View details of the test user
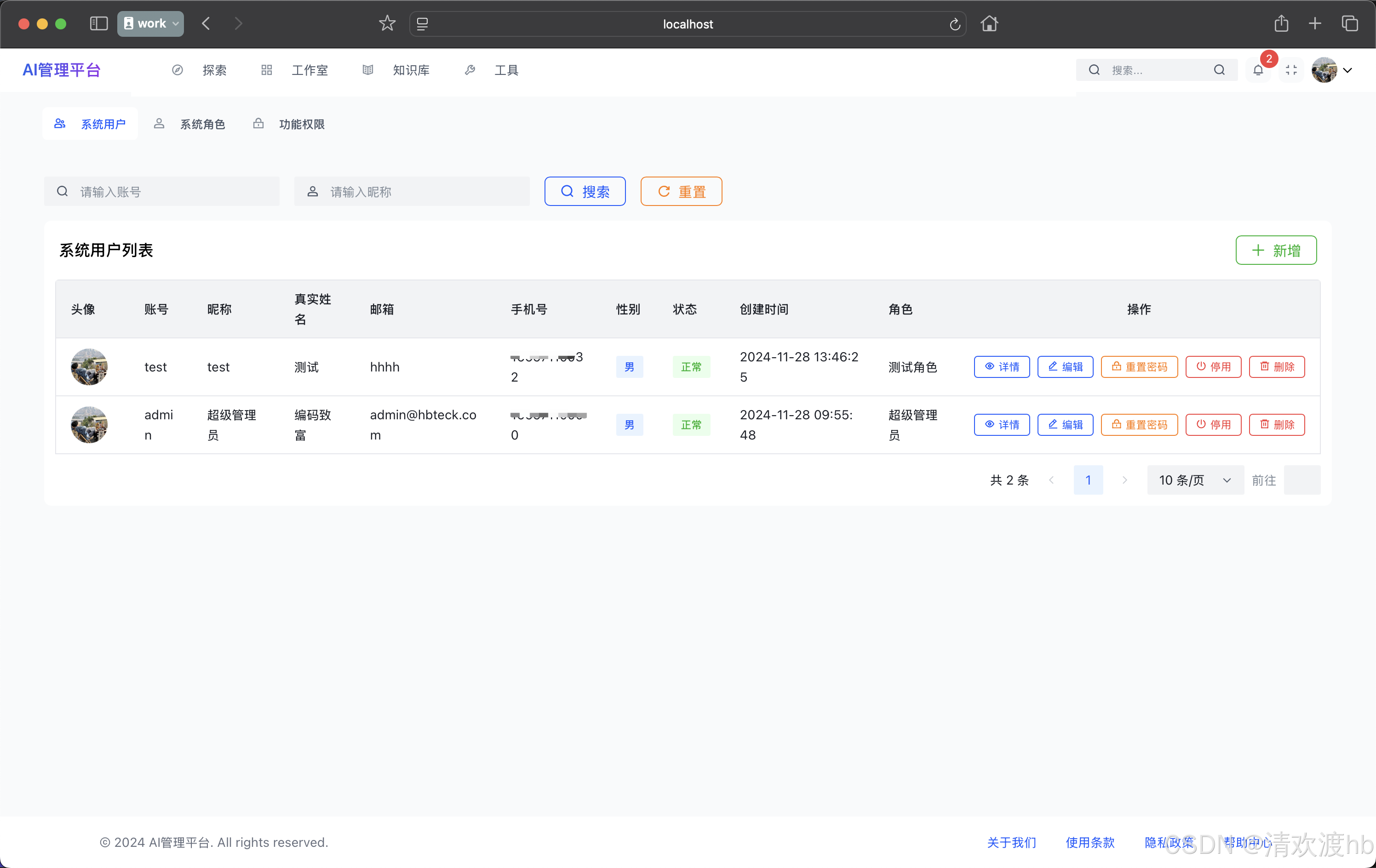This screenshot has height=868, width=1376. [1001, 367]
